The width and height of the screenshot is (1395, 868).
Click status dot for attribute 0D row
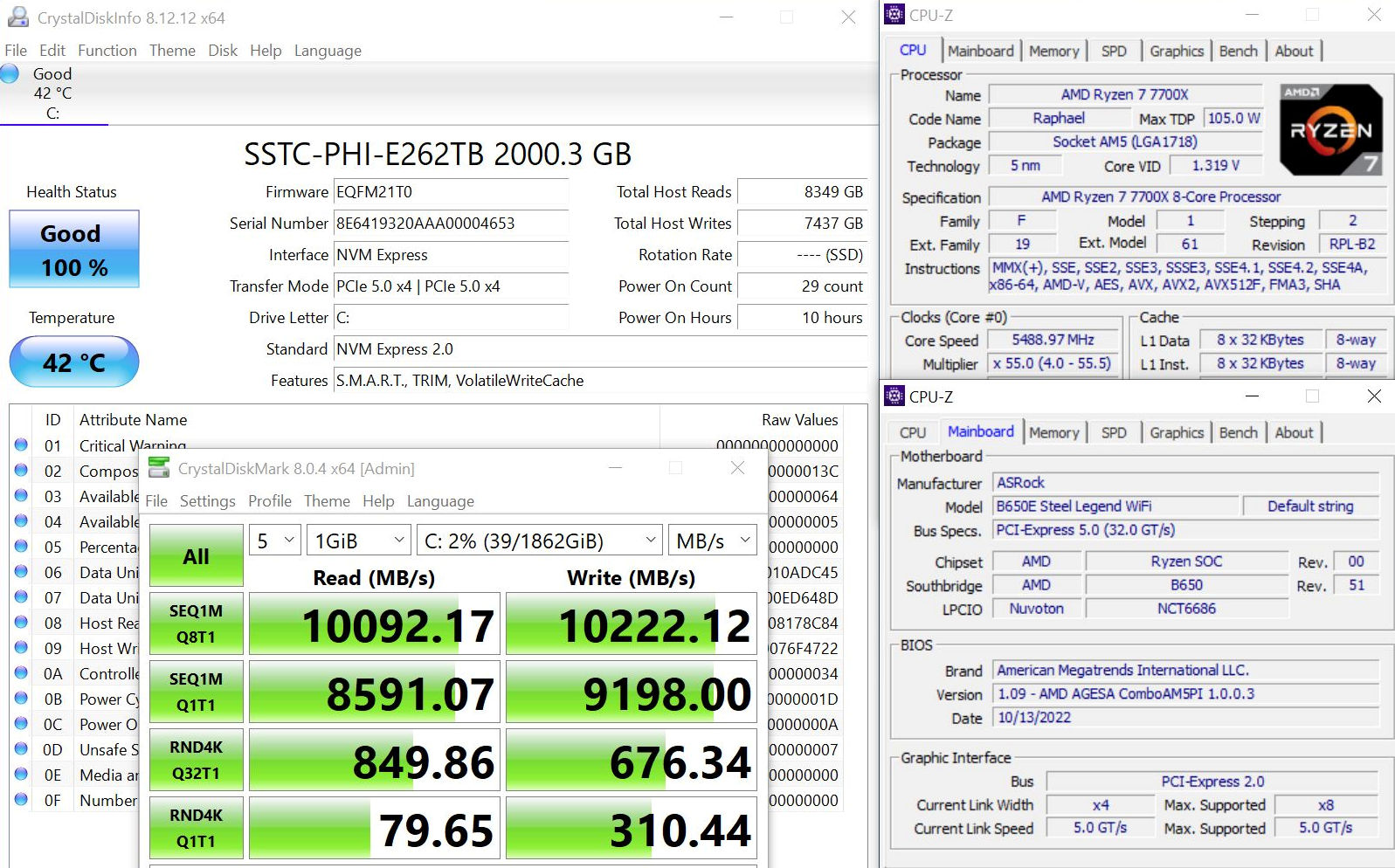21,749
